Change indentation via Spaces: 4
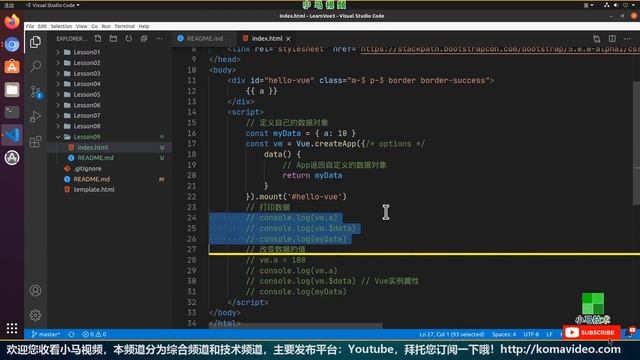 [504, 334]
